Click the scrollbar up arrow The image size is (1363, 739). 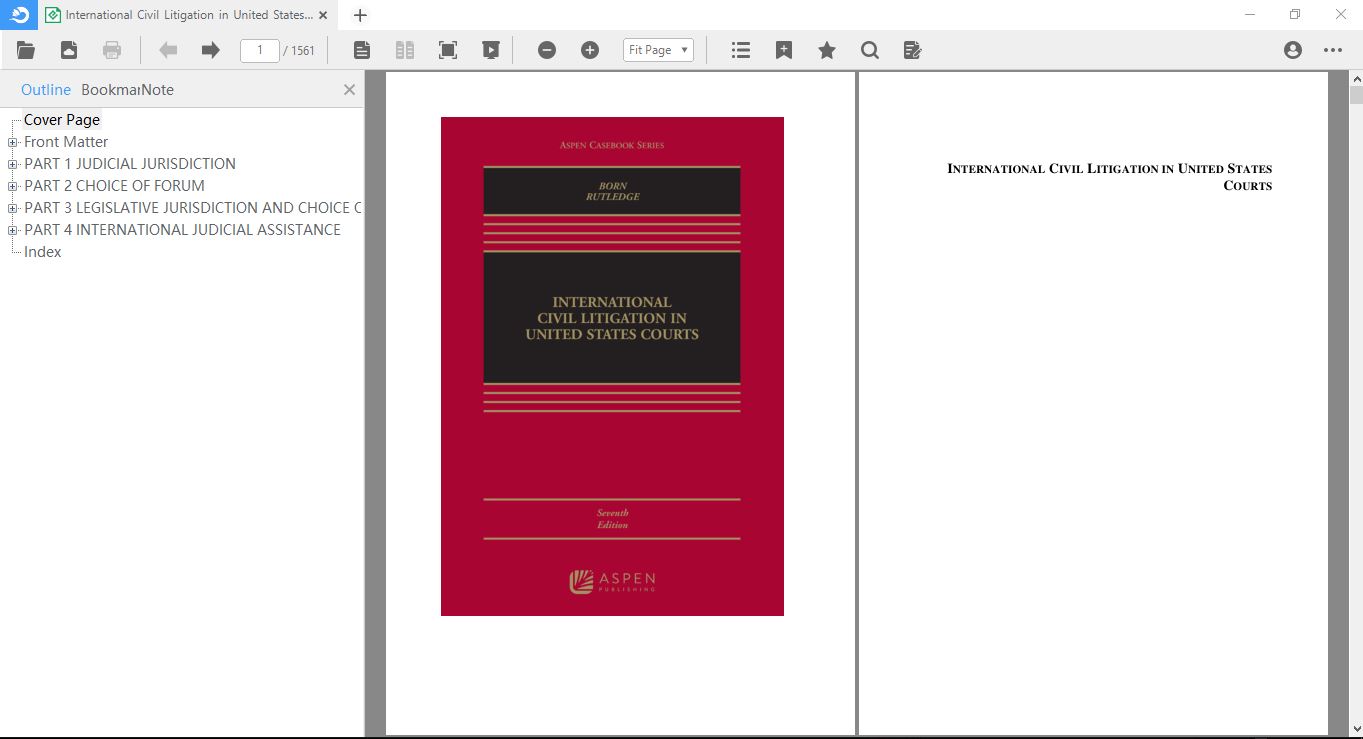(x=1356, y=78)
